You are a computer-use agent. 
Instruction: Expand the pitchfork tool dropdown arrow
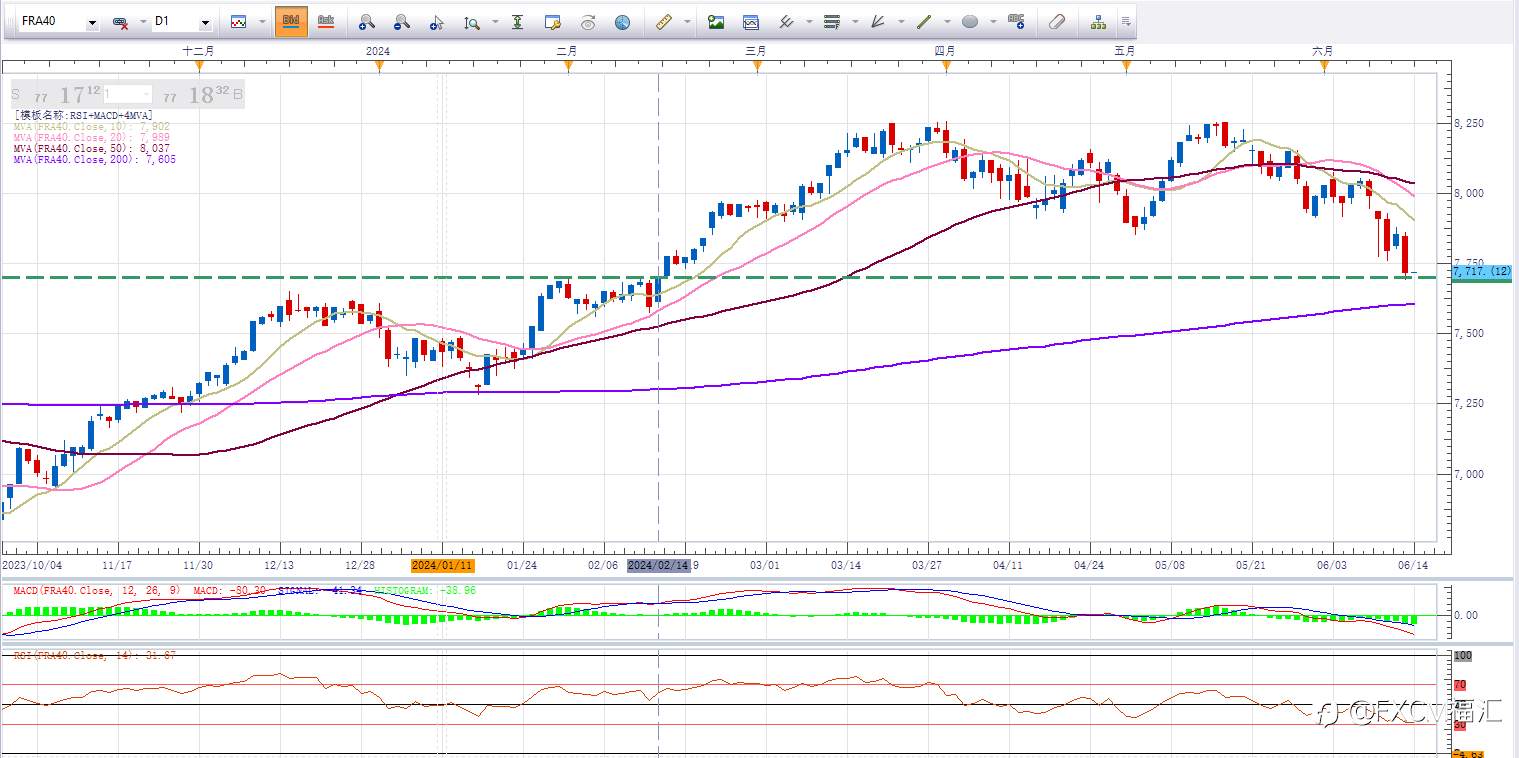pos(808,22)
